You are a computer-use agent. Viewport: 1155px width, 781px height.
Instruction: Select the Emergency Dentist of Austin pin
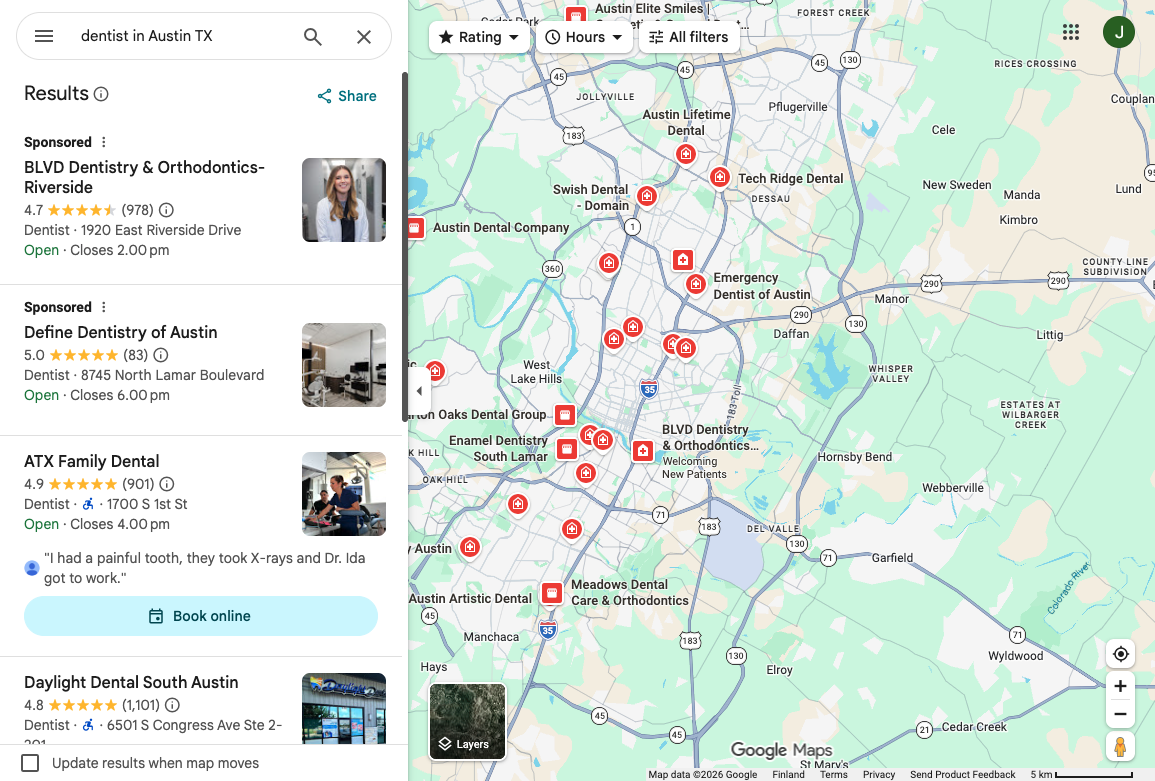[695, 284]
